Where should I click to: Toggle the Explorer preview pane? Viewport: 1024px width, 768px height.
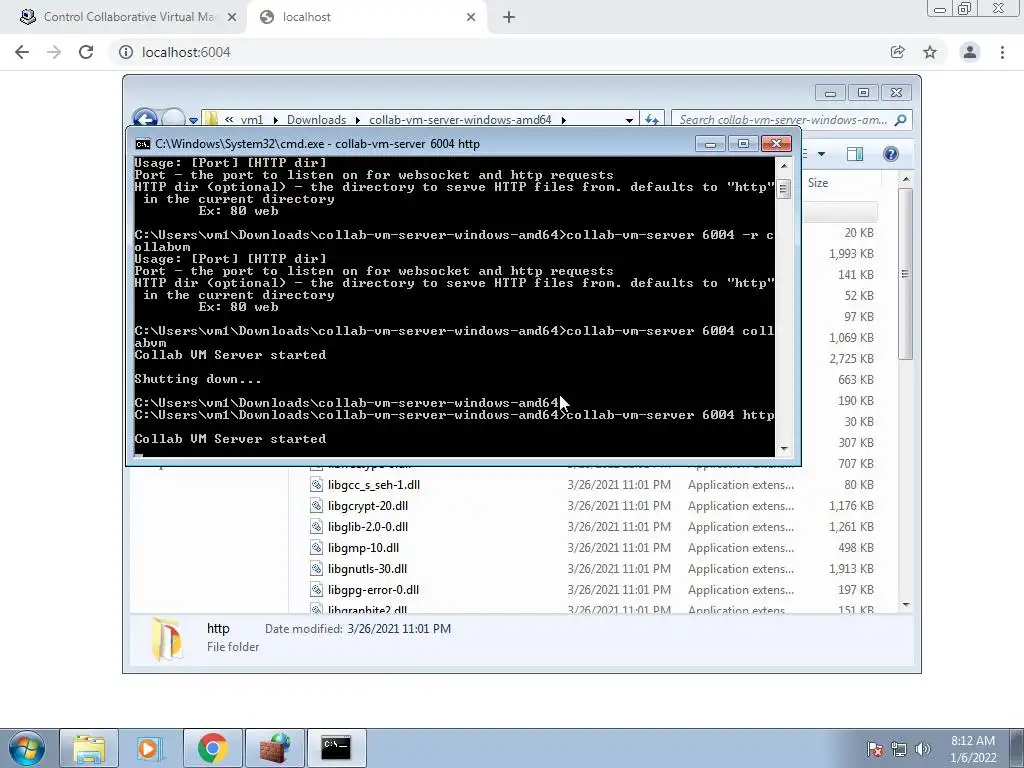(855, 154)
